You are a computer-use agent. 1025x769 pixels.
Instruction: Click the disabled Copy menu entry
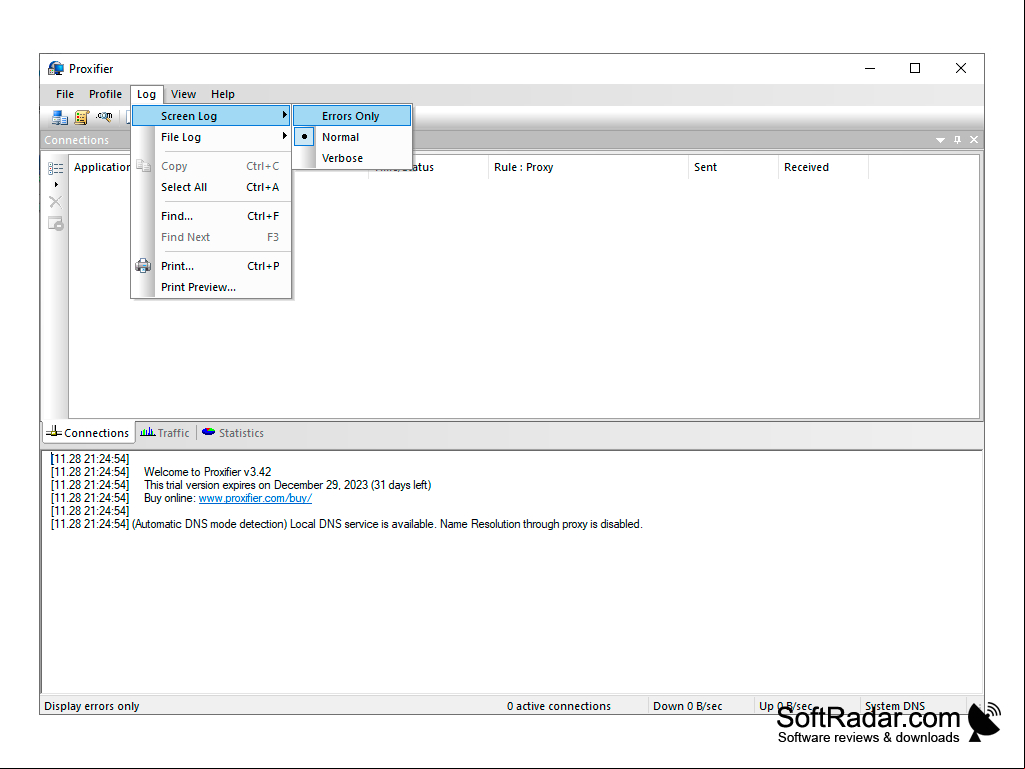coord(211,166)
